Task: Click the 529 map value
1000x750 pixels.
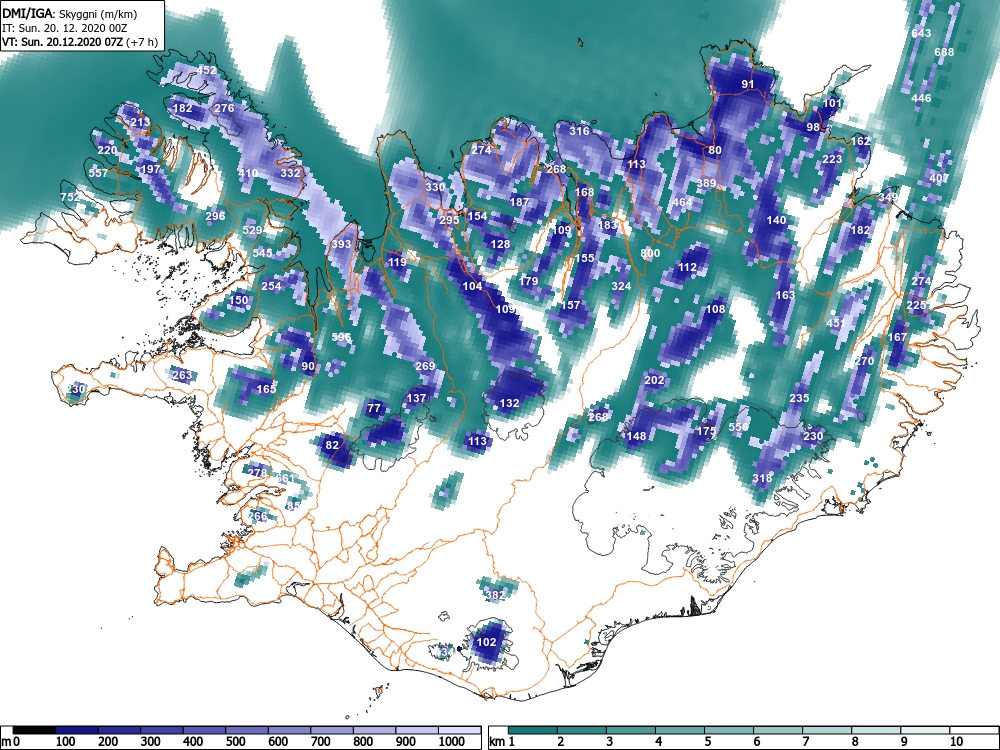Action: (x=253, y=230)
